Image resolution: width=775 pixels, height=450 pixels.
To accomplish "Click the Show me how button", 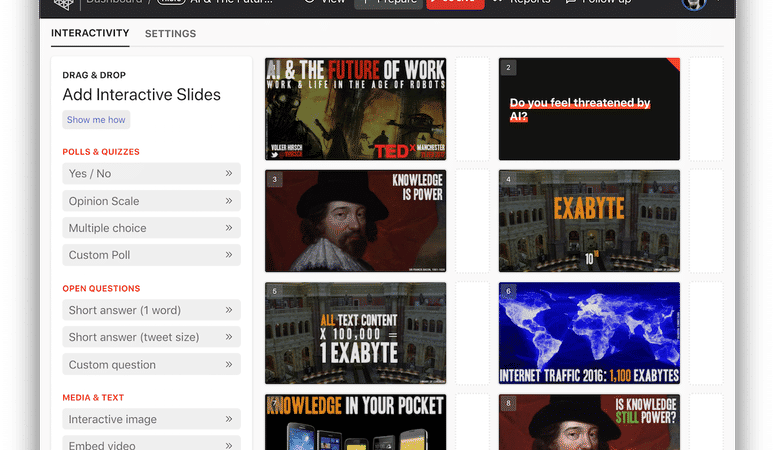I will [x=96, y=120].
